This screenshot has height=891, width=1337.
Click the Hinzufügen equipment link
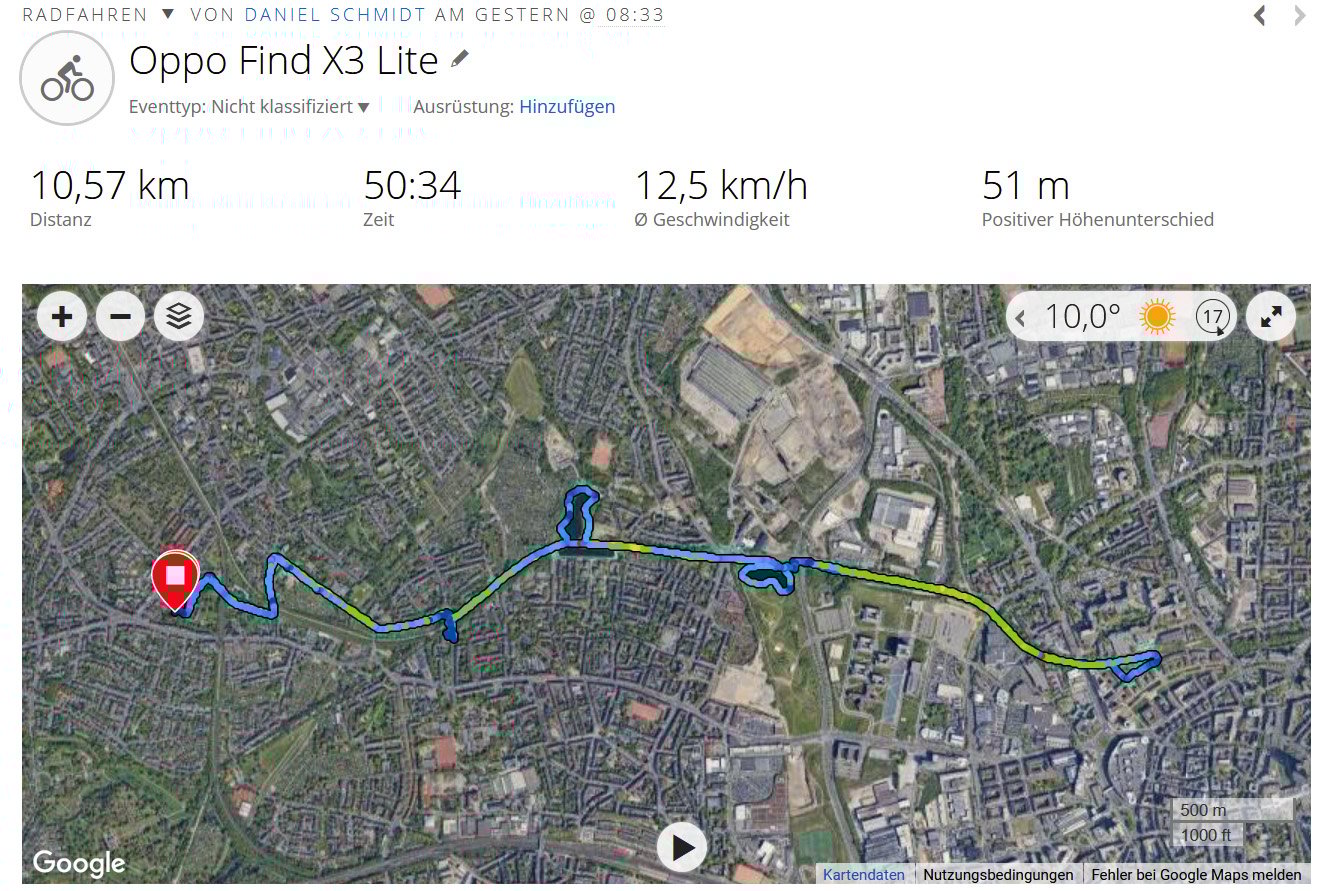coord(567,106)
